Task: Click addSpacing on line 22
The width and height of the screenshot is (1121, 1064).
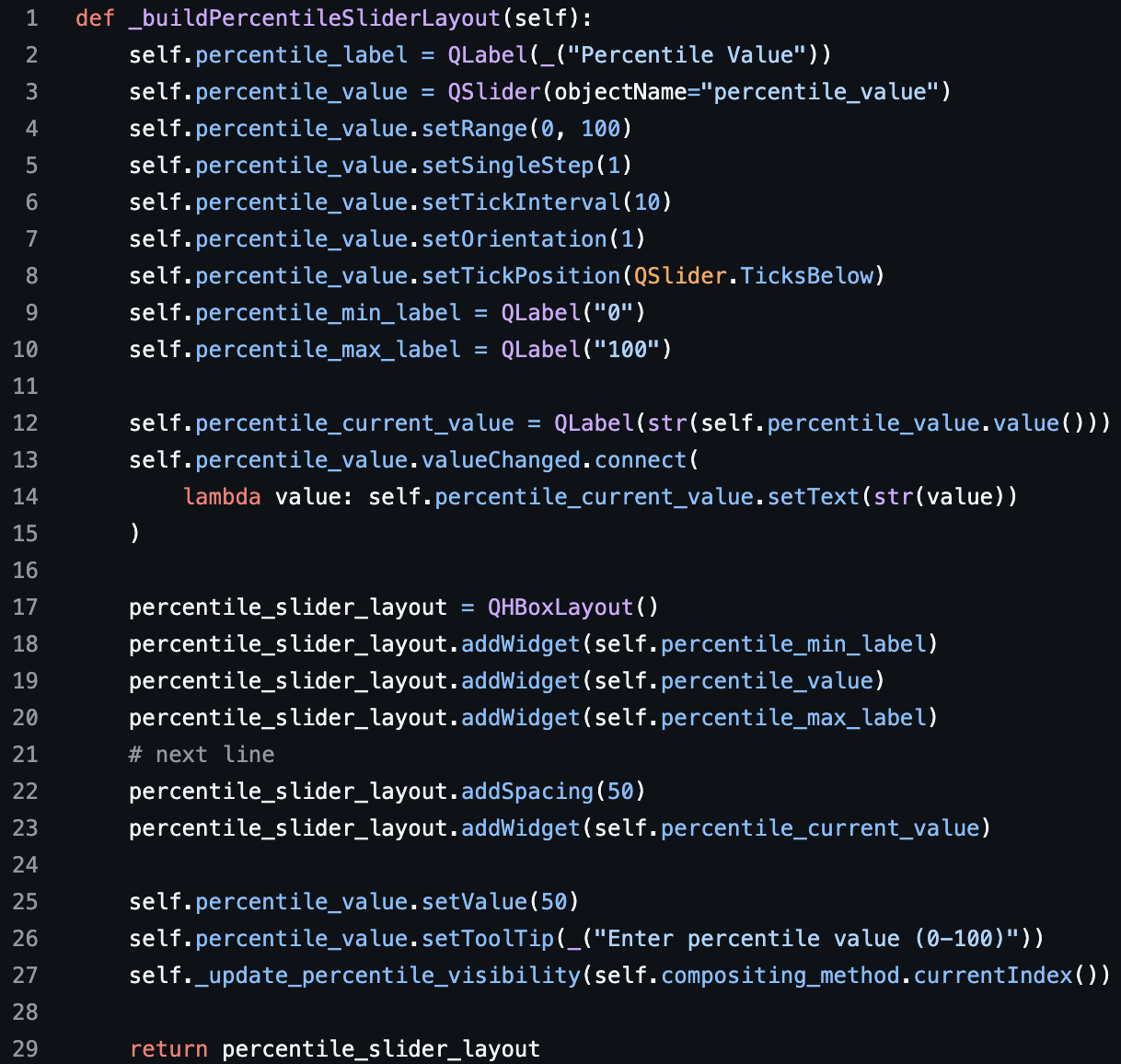Action: pos(527,792)
